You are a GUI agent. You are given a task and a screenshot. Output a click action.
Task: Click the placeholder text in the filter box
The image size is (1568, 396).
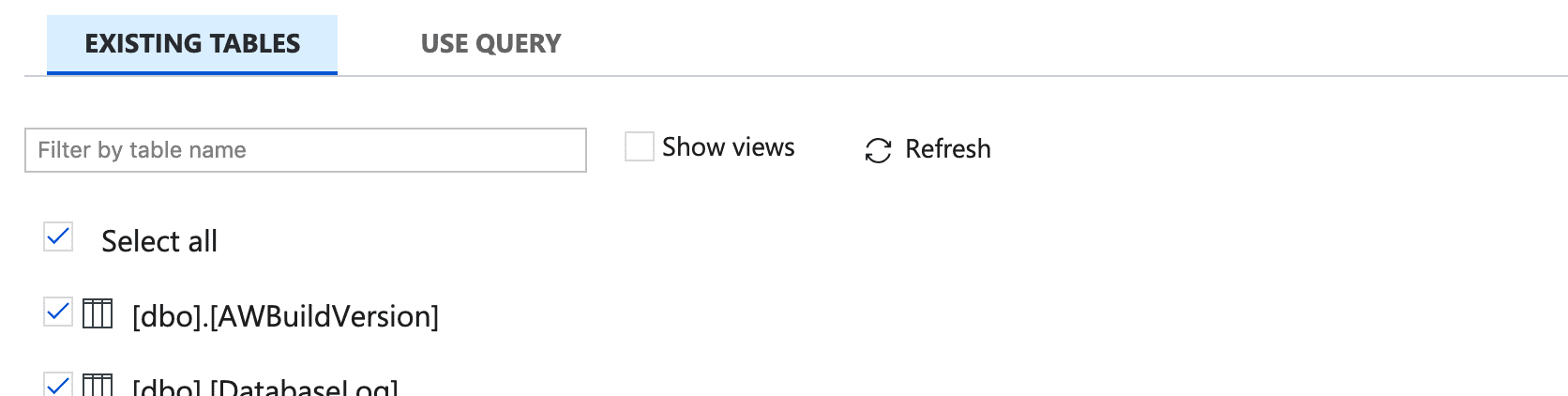click(142, 150)
